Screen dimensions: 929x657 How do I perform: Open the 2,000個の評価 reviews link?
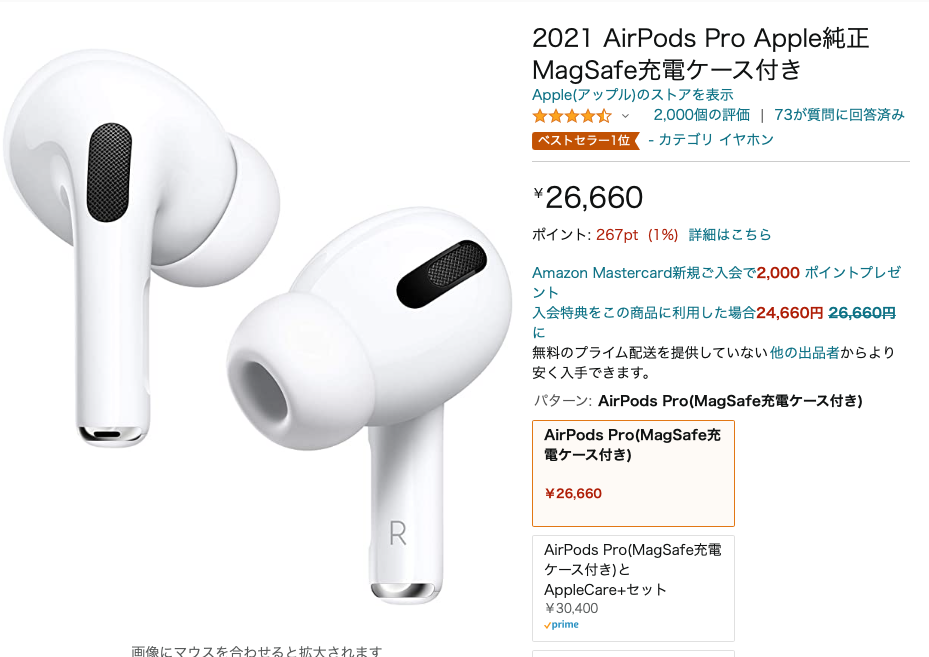[x=701, y=115]
